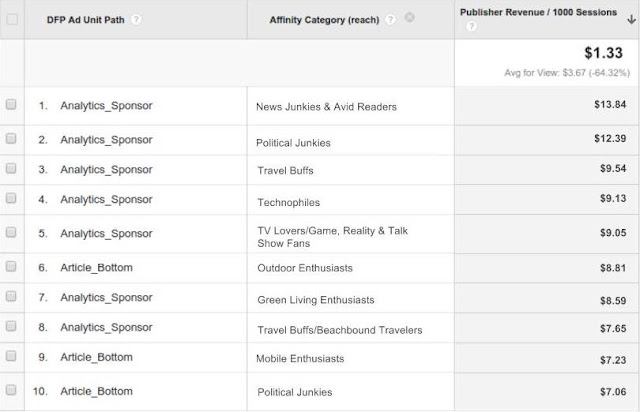The image size is (640, 412).
Task: Select checkbox for row 6 Article_Bottom
Action: coord(11,267)
